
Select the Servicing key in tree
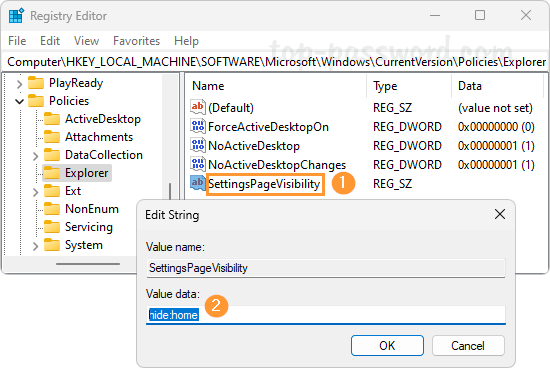pos(89,227)
